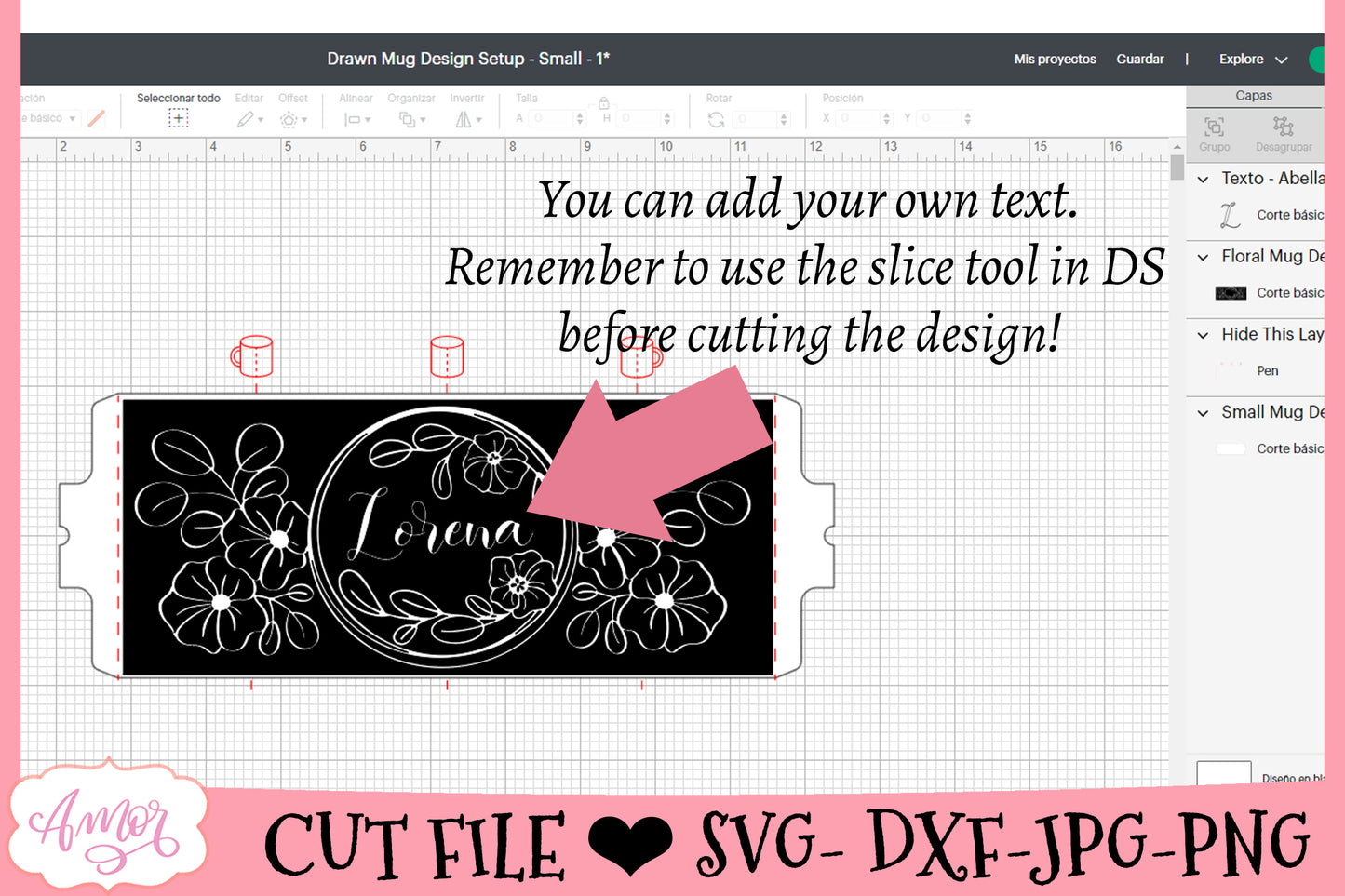Click the Desagrupar ungroup icon
Screen dimensions: 1345x896
pyautogui.click(x=1283, y=127)
